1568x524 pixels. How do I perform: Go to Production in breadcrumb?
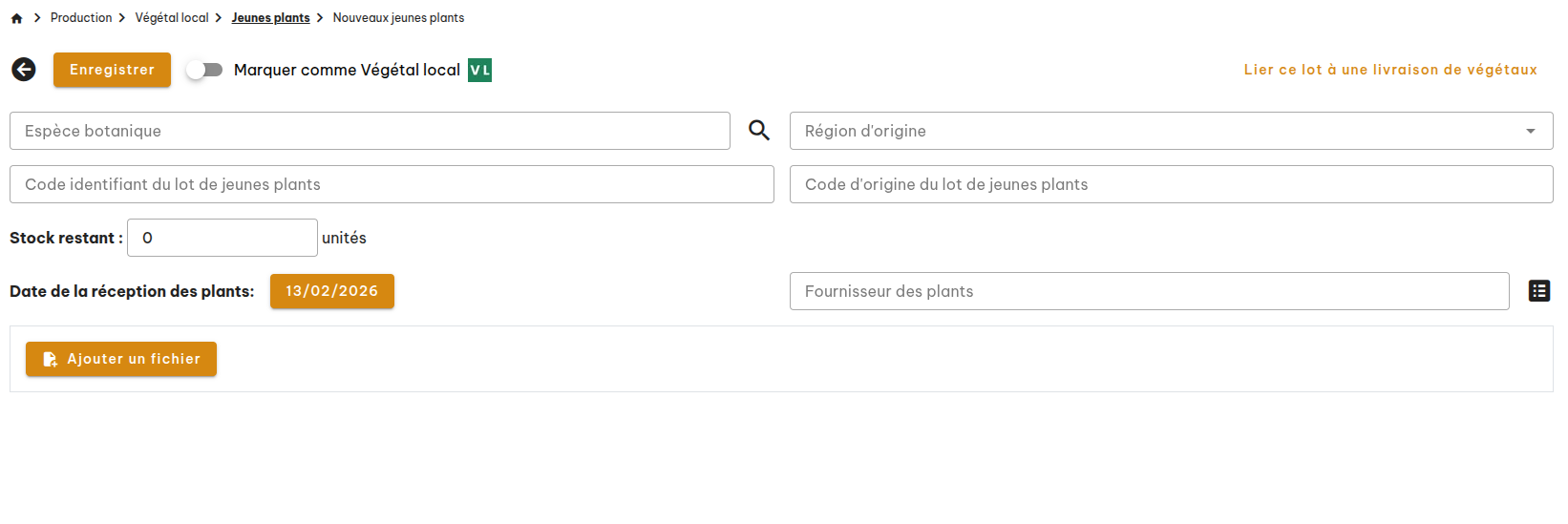tap(81, 18)
